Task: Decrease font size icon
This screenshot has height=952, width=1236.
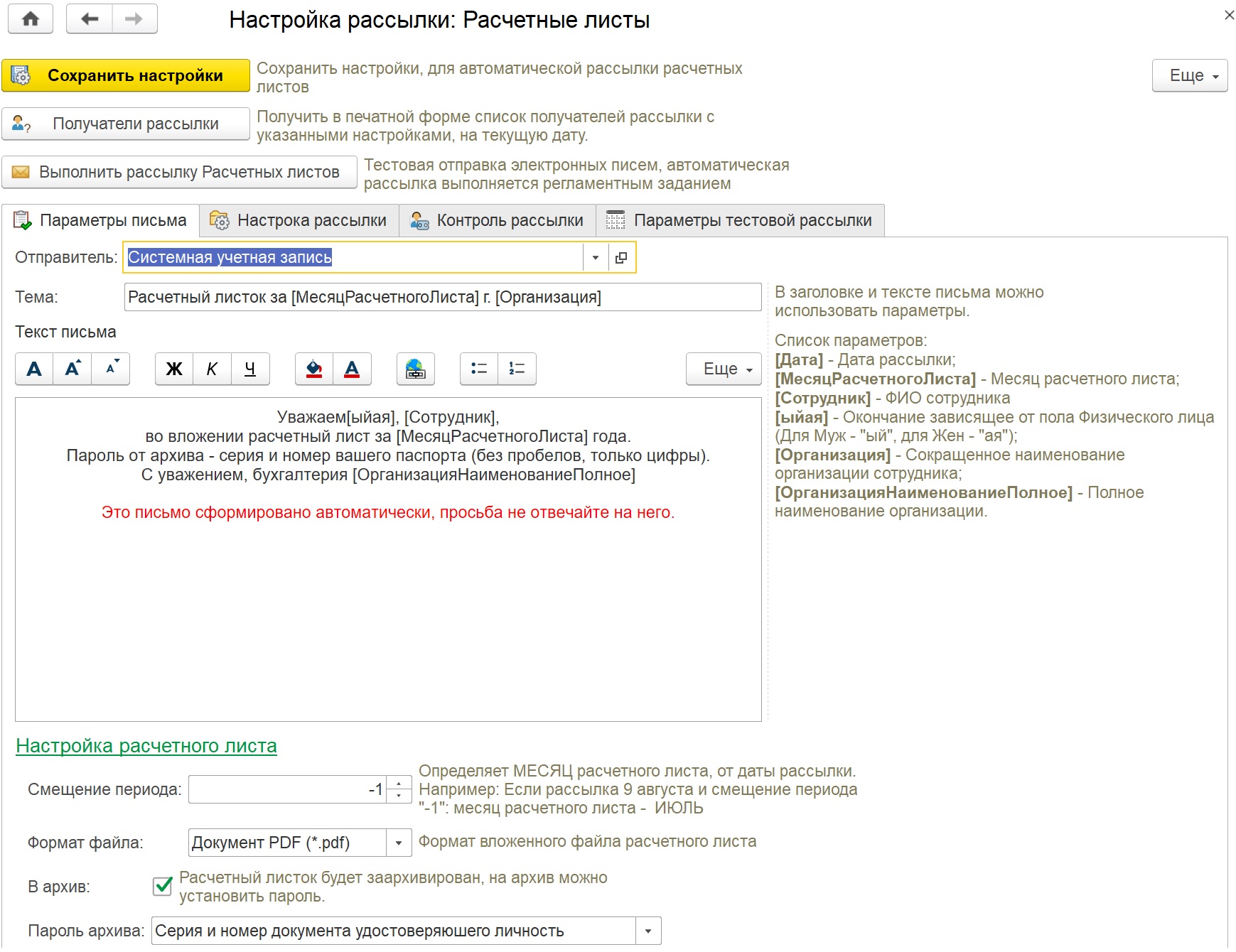Action: [x=111, y=369]
